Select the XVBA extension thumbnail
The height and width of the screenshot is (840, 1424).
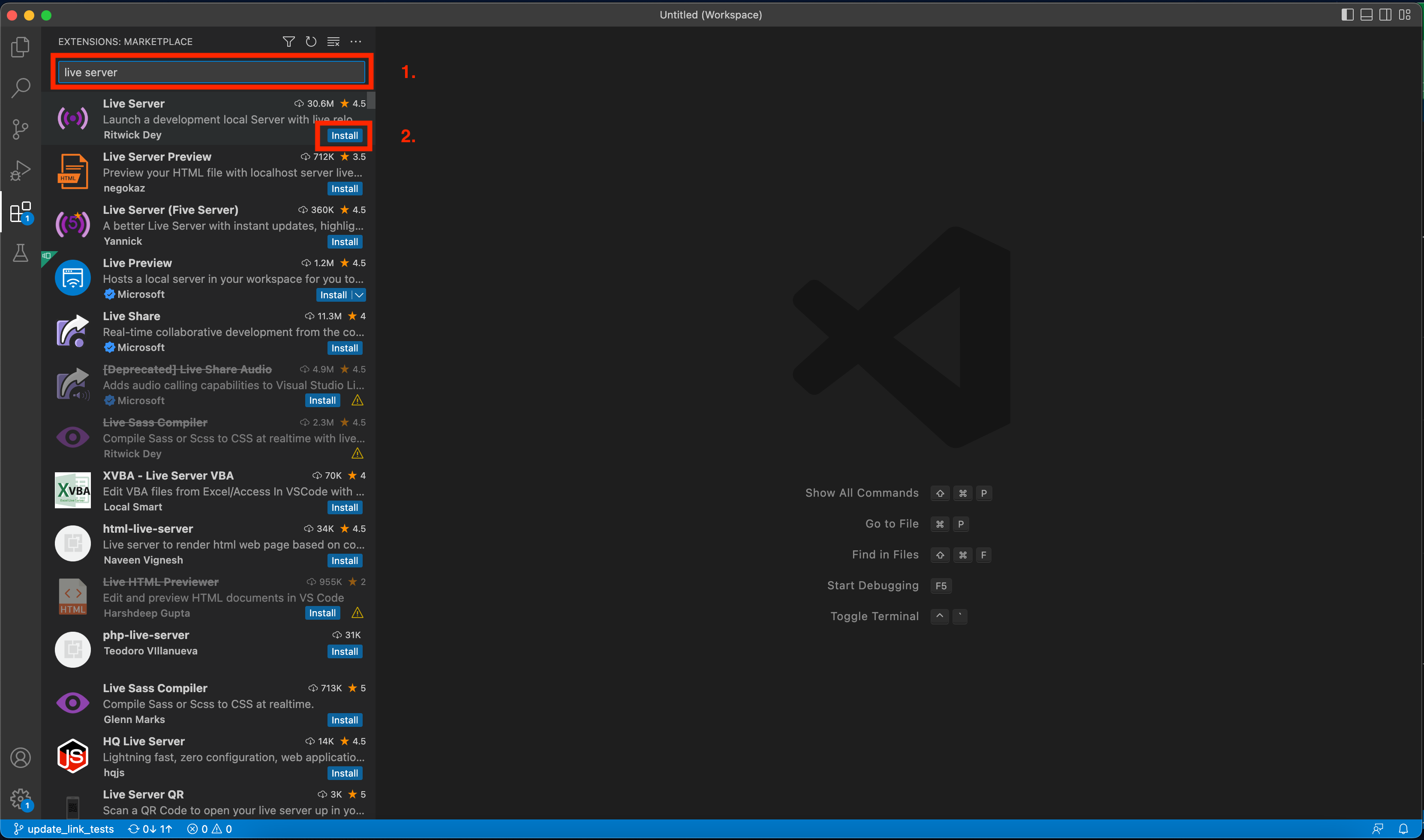[x=72, y=490]
